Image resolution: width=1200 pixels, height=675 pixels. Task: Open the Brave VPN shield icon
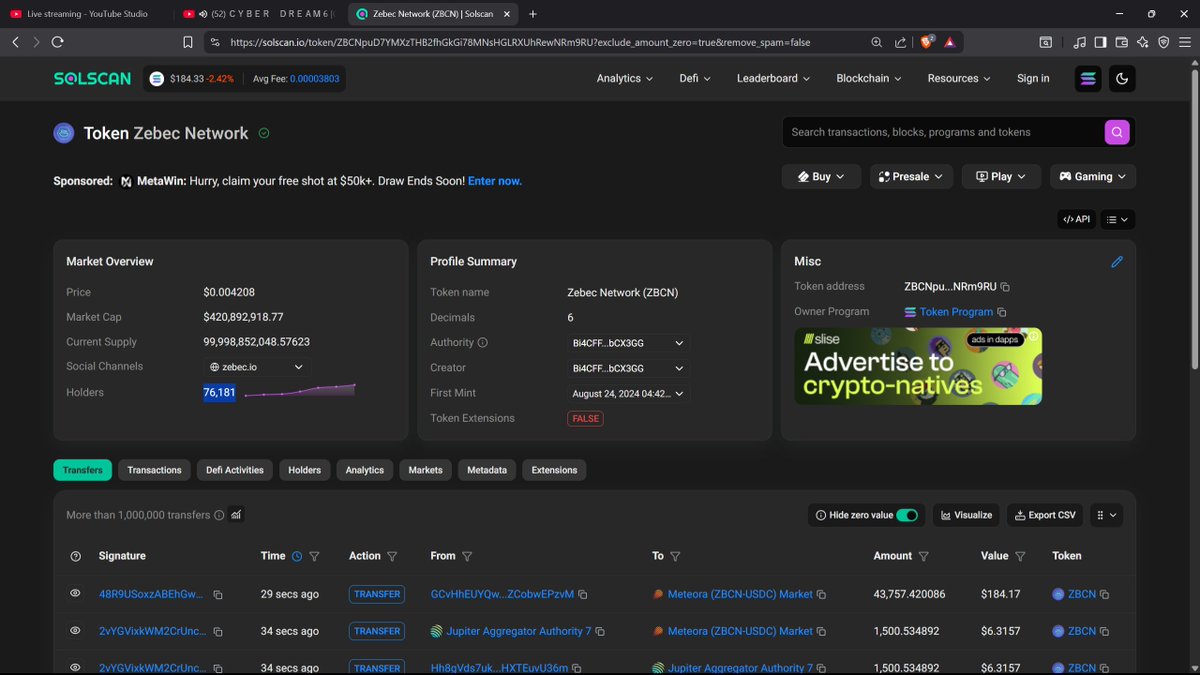[1164, 42]
